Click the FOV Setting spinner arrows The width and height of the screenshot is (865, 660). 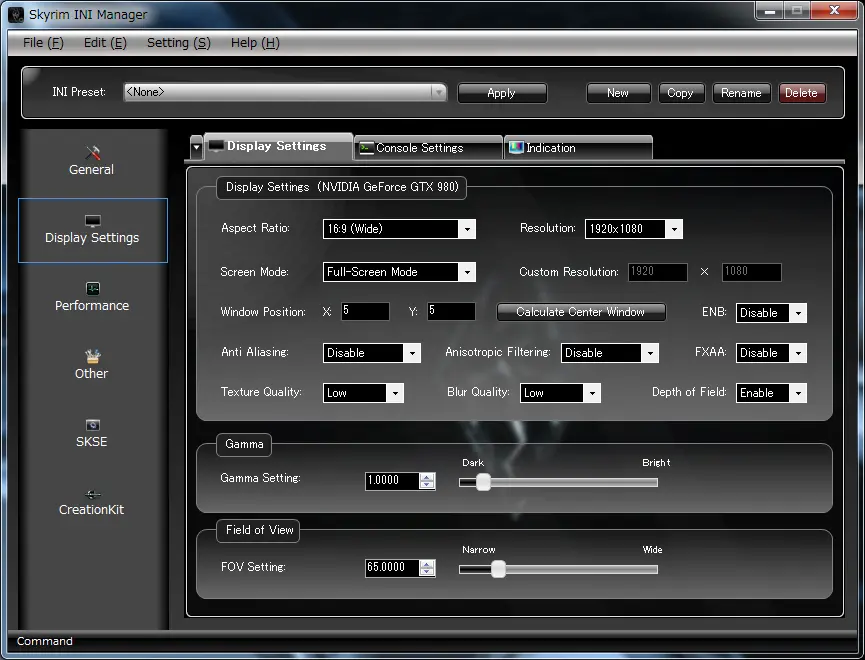pyautogui.click(x=427, y=568)
